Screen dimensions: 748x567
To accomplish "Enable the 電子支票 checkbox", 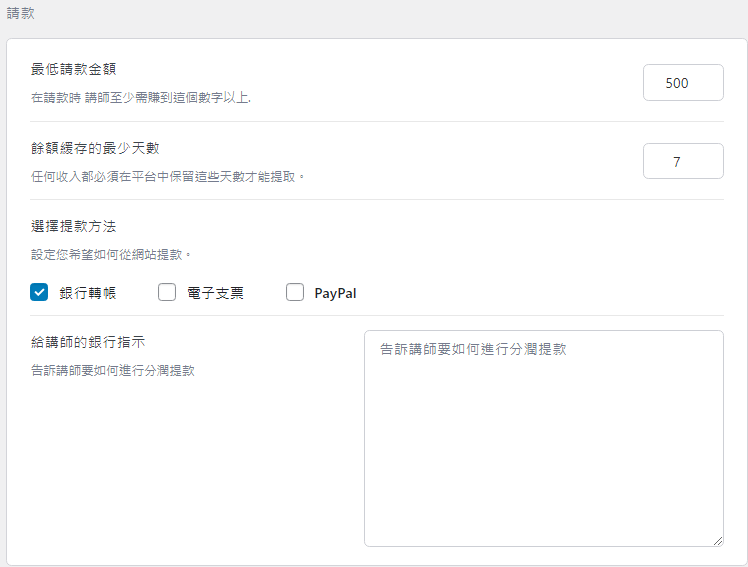I will (167, 292).
